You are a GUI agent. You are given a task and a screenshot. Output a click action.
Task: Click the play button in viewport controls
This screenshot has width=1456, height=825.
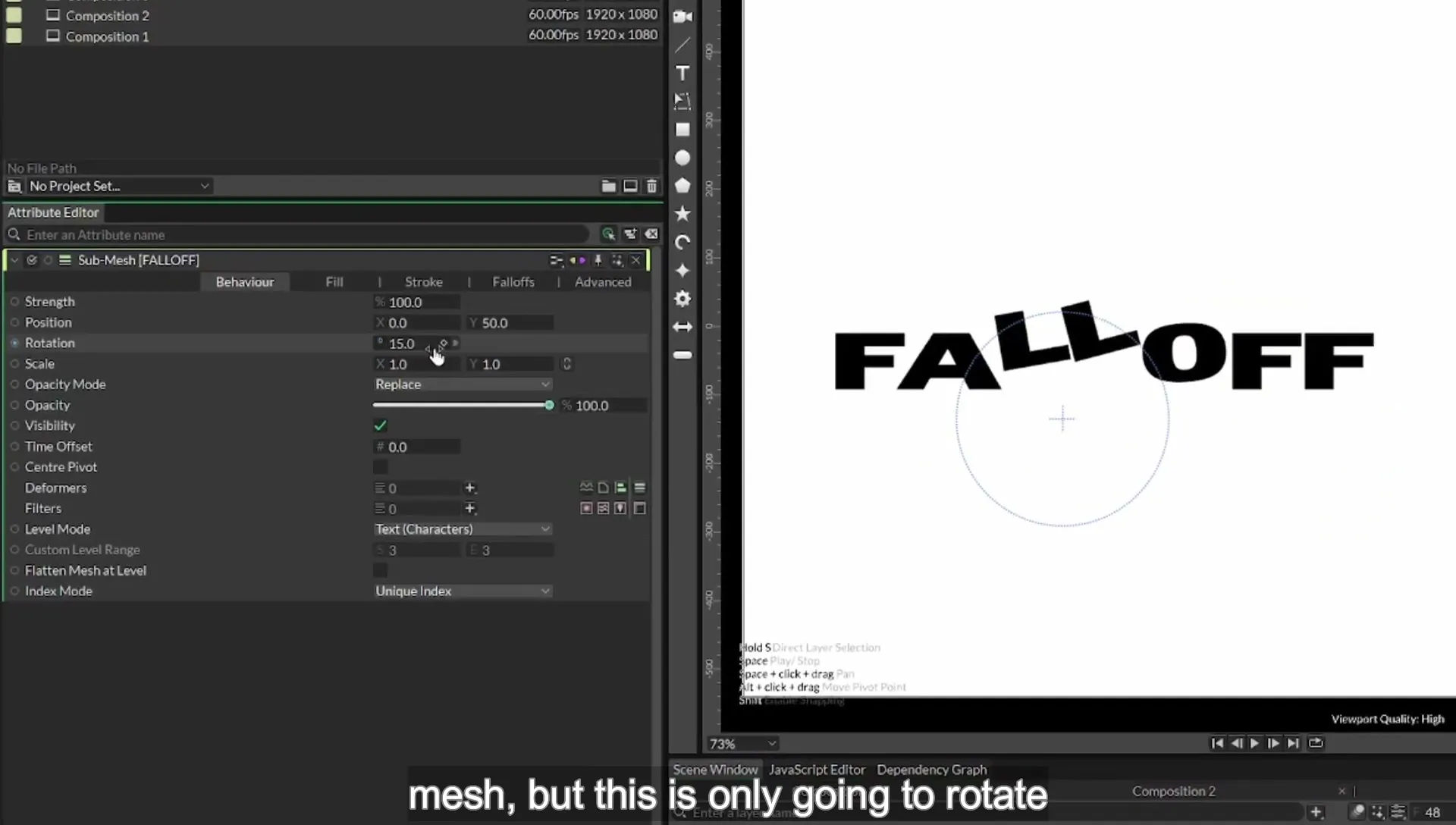(x=1254, y=743)
